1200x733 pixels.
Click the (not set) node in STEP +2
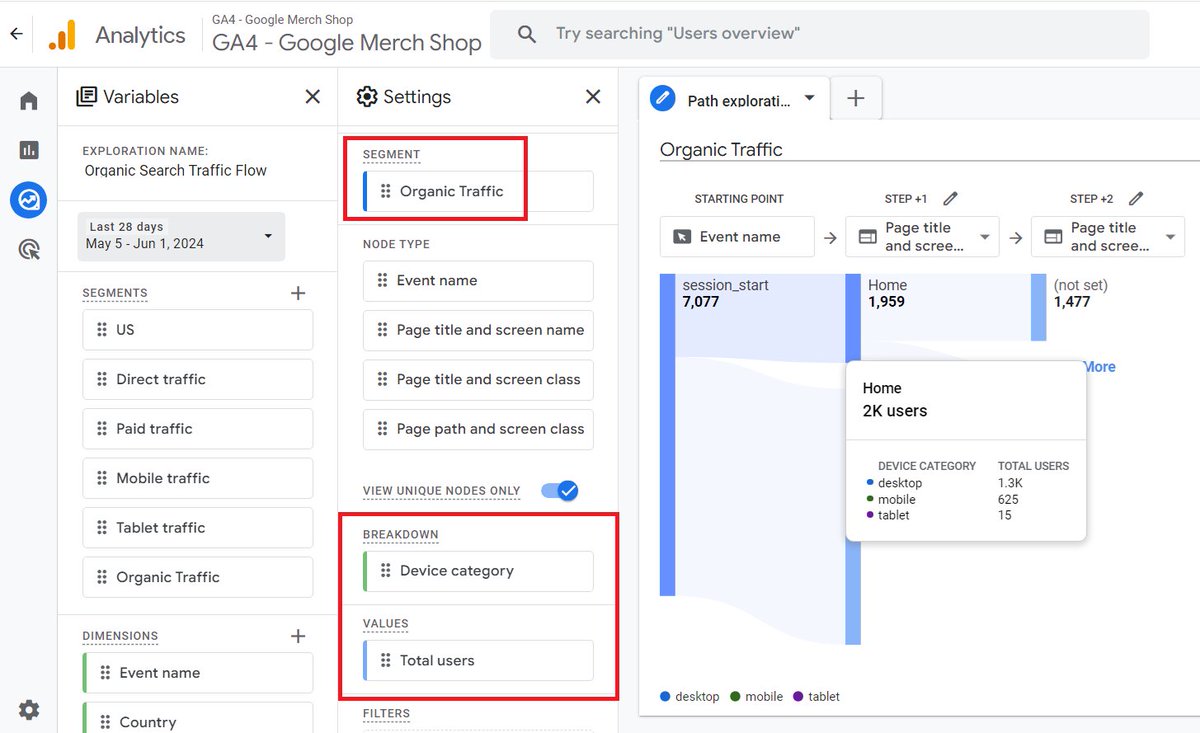(1039, 307)
